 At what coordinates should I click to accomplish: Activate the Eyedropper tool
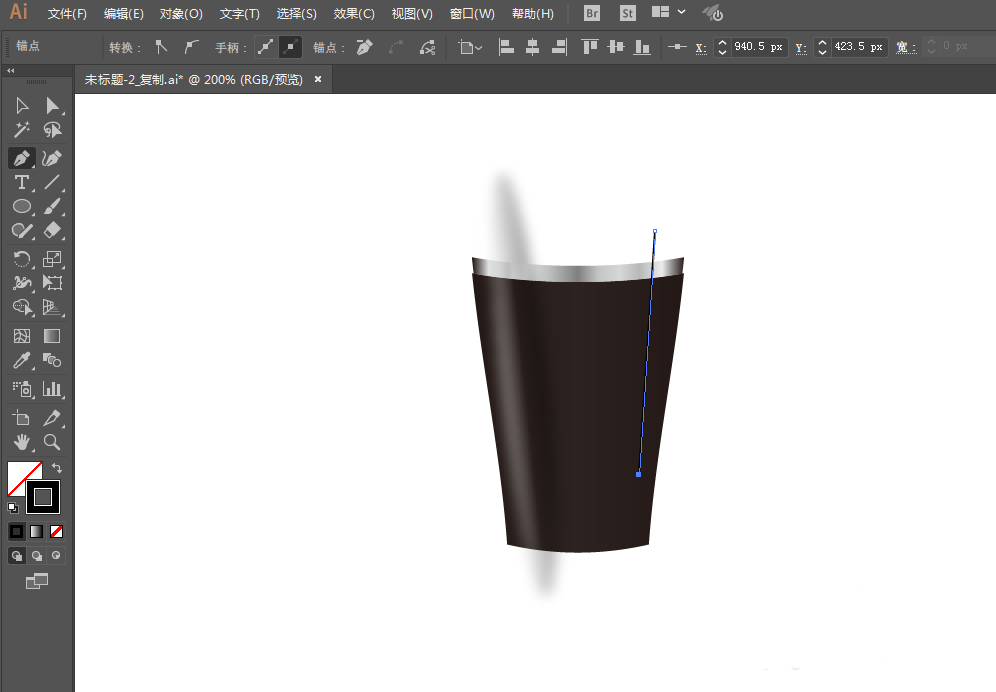pos(22,360)
